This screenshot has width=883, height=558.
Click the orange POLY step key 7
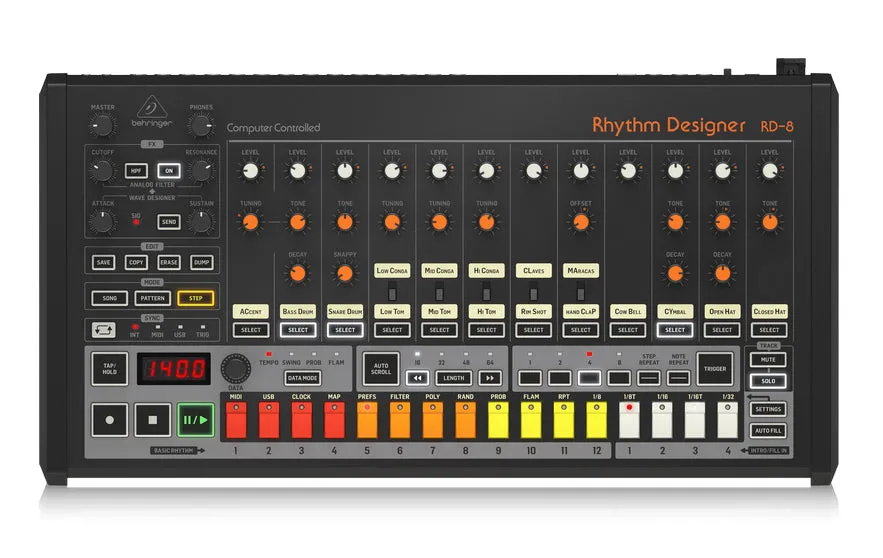432,419
